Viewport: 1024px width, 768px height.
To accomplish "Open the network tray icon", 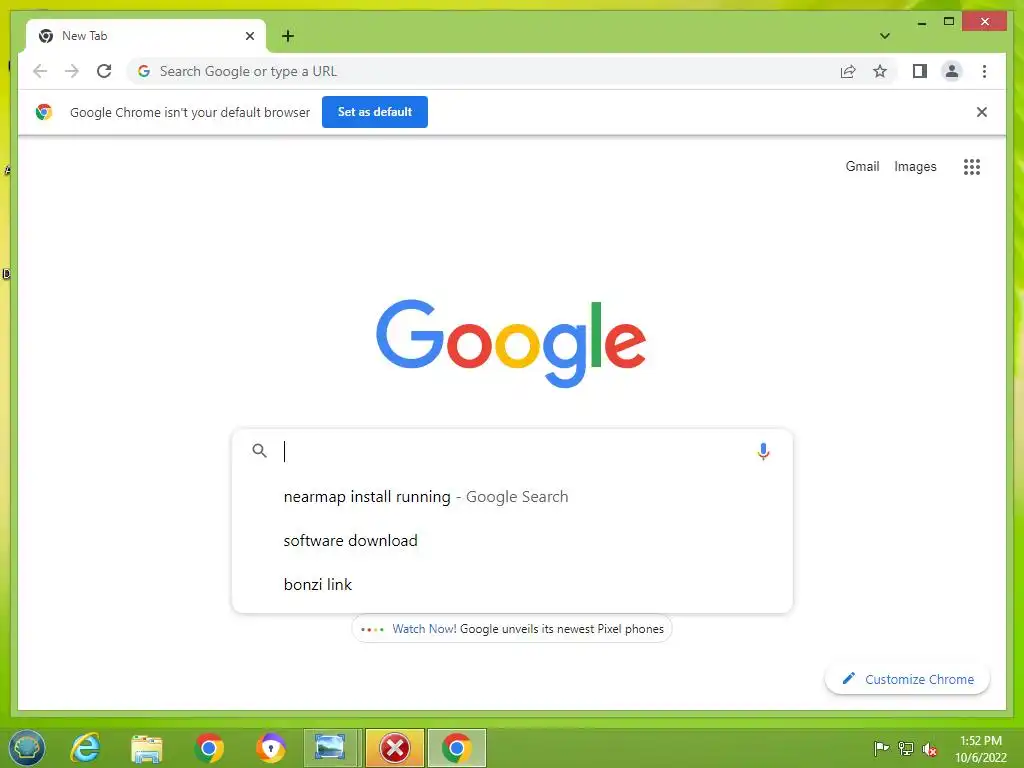I will click(x=906, y=748).
